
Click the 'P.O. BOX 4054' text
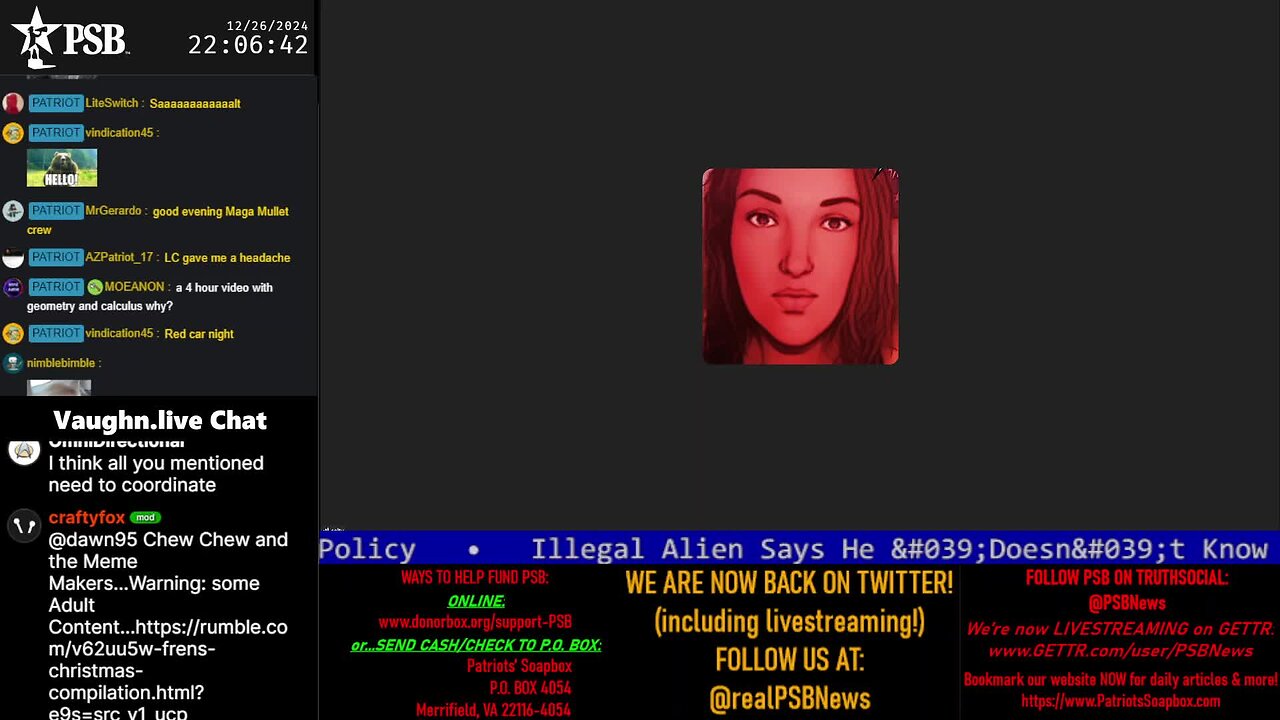pyautogui.click(x=530, y=688)
